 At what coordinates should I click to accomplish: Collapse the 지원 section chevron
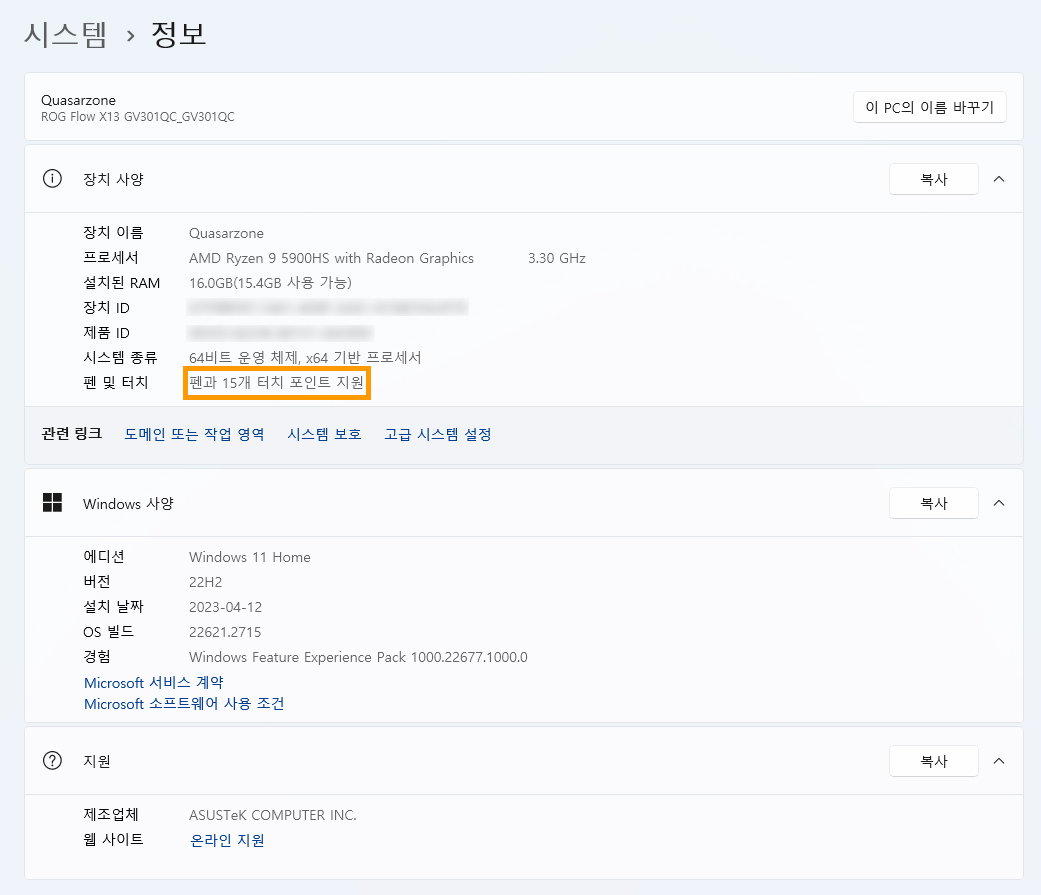pos(998,761)
